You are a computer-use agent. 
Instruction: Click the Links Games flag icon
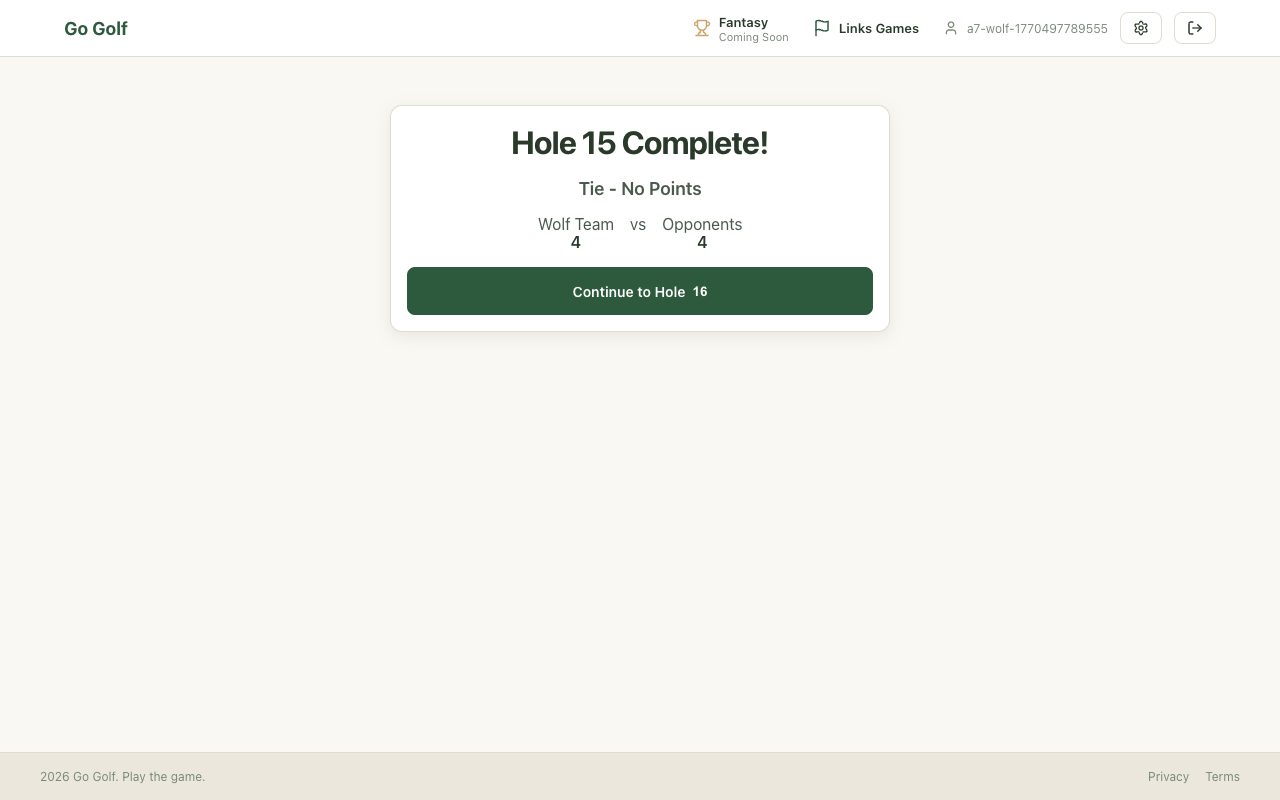[x=822, y=28]
